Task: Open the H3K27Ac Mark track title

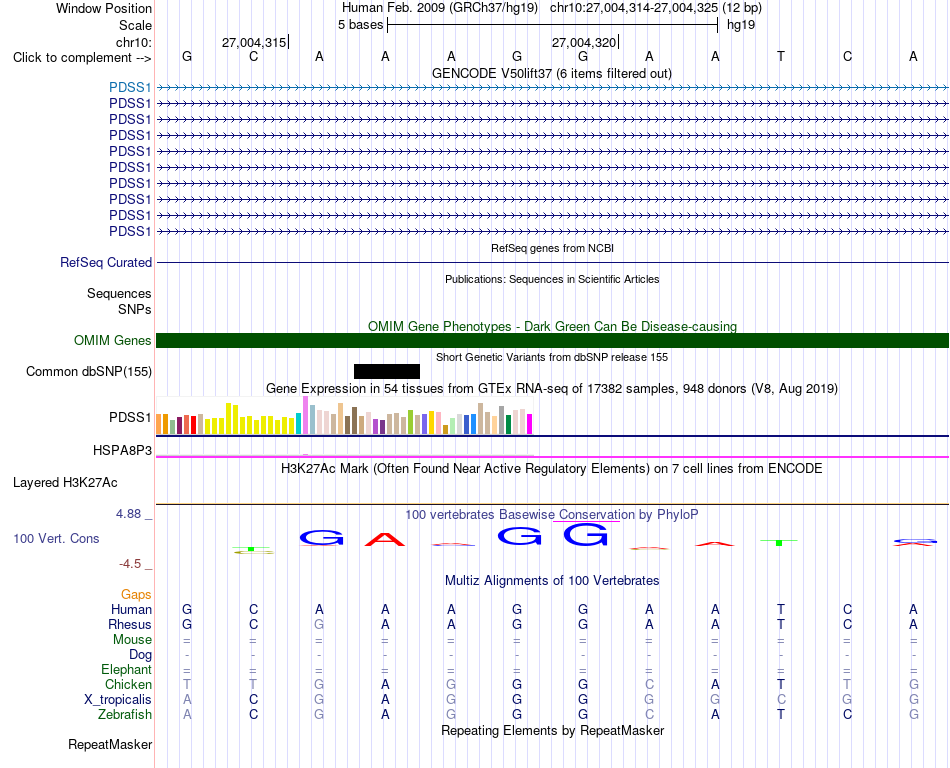Action: point(552,468)
